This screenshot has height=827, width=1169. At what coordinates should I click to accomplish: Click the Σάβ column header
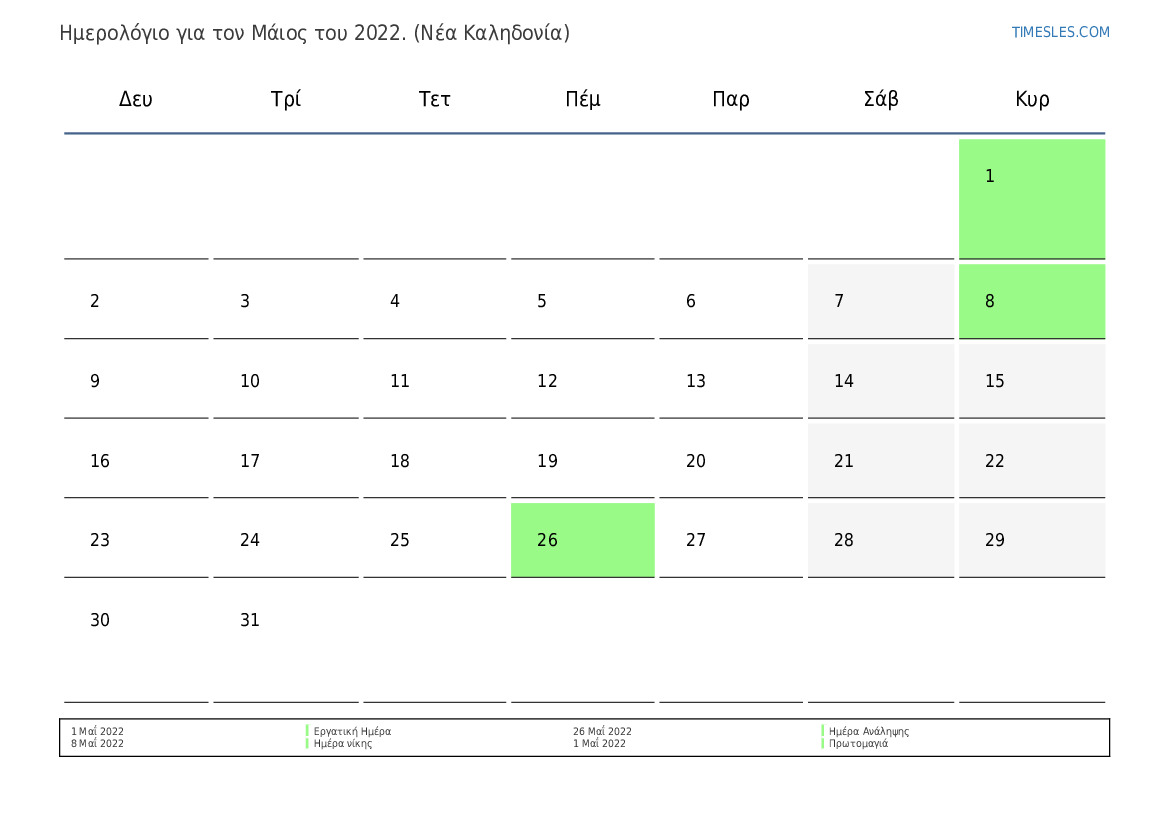(880, 99)
